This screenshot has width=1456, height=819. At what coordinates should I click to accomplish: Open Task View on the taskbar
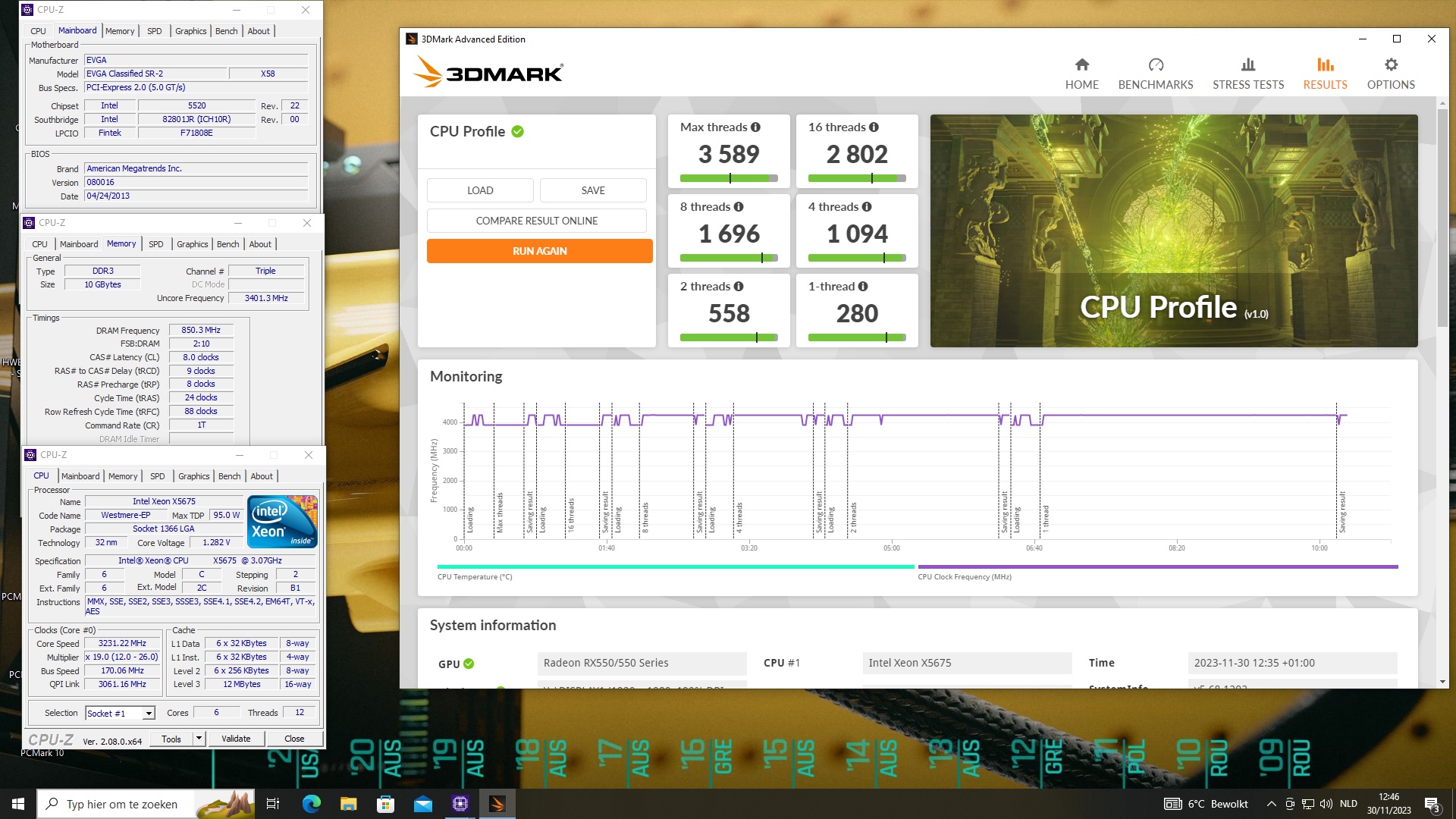[x=273, y=804]
